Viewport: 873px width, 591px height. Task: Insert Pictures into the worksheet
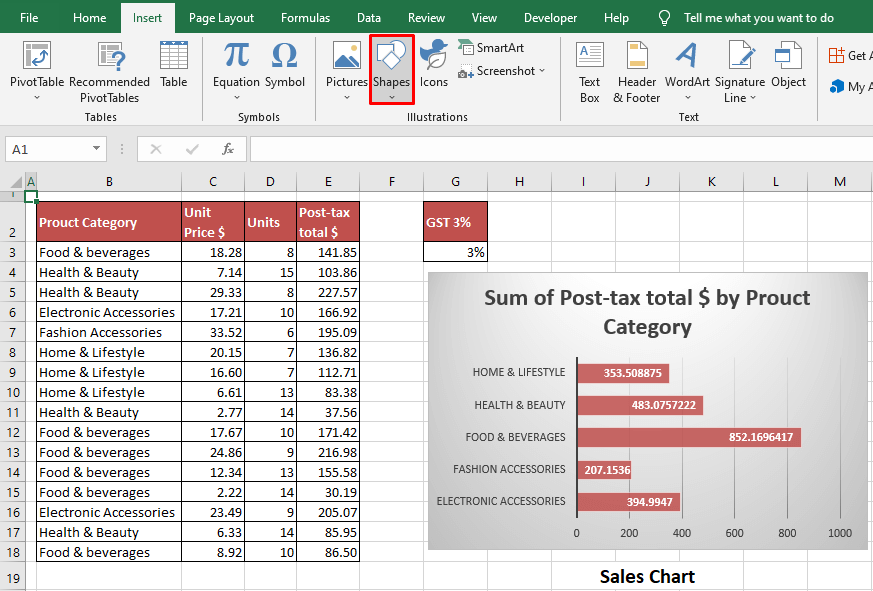346,60
